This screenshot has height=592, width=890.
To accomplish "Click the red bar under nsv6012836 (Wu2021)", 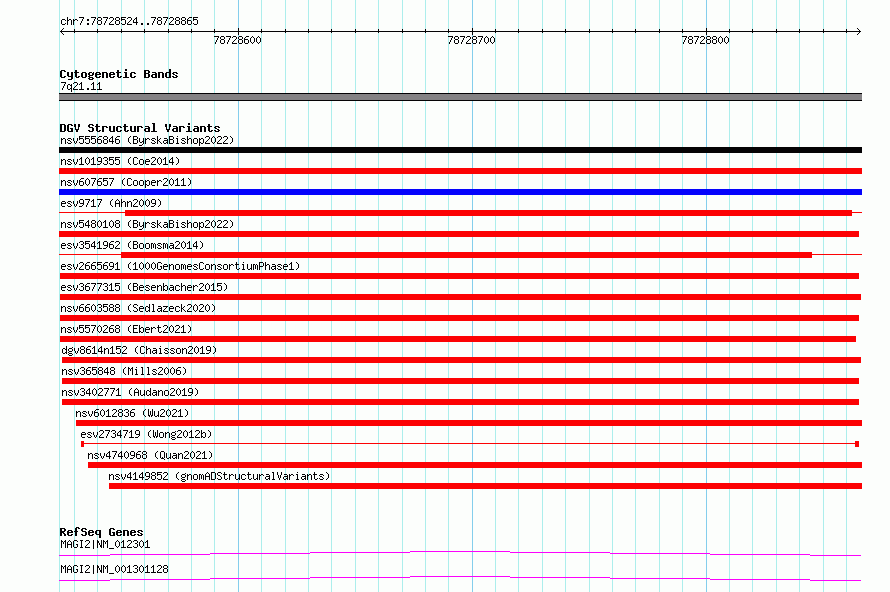I will tap(469, 423).
